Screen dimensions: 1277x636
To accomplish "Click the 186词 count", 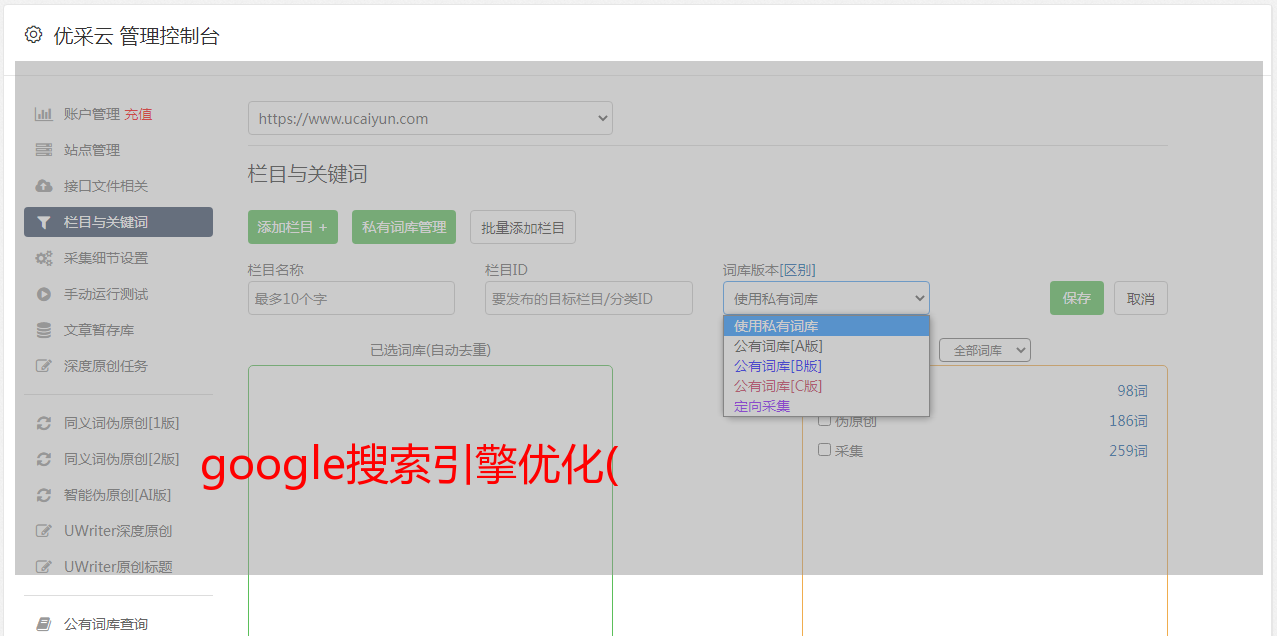I will pyautogui.click(x=1128, y=421).
